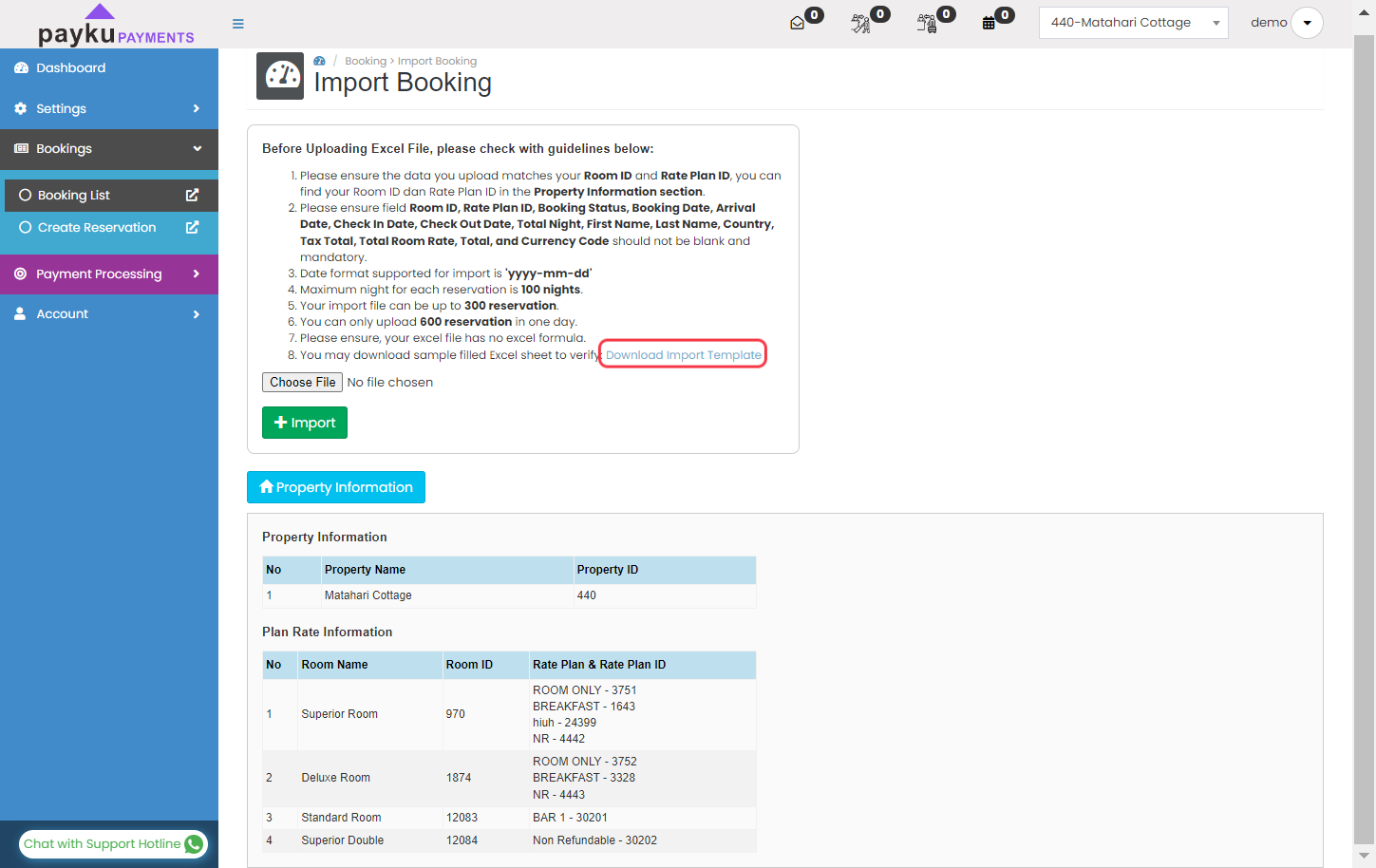Open the guest arrivals notification icon

coord(861,24)
